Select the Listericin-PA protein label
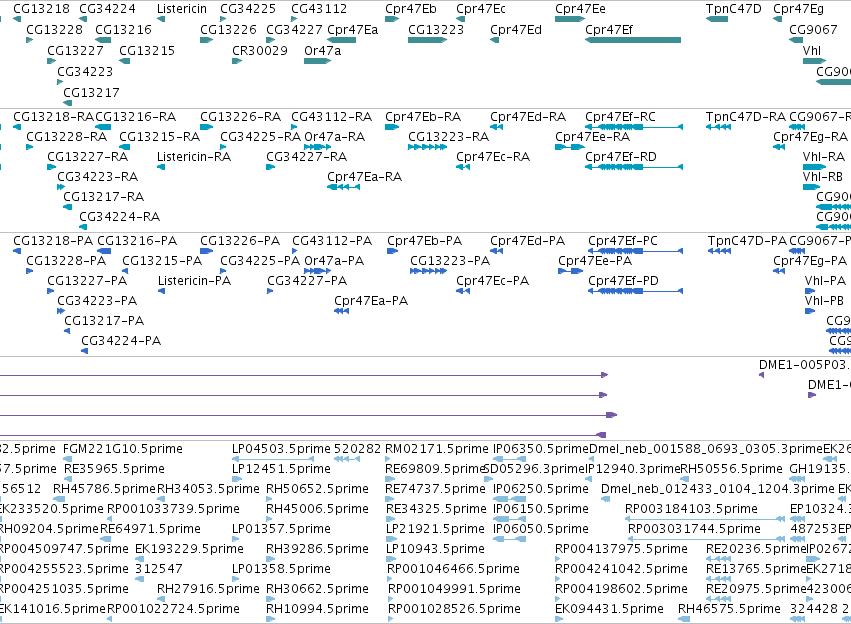Screen dimensions: 851x624 point(194,281)
